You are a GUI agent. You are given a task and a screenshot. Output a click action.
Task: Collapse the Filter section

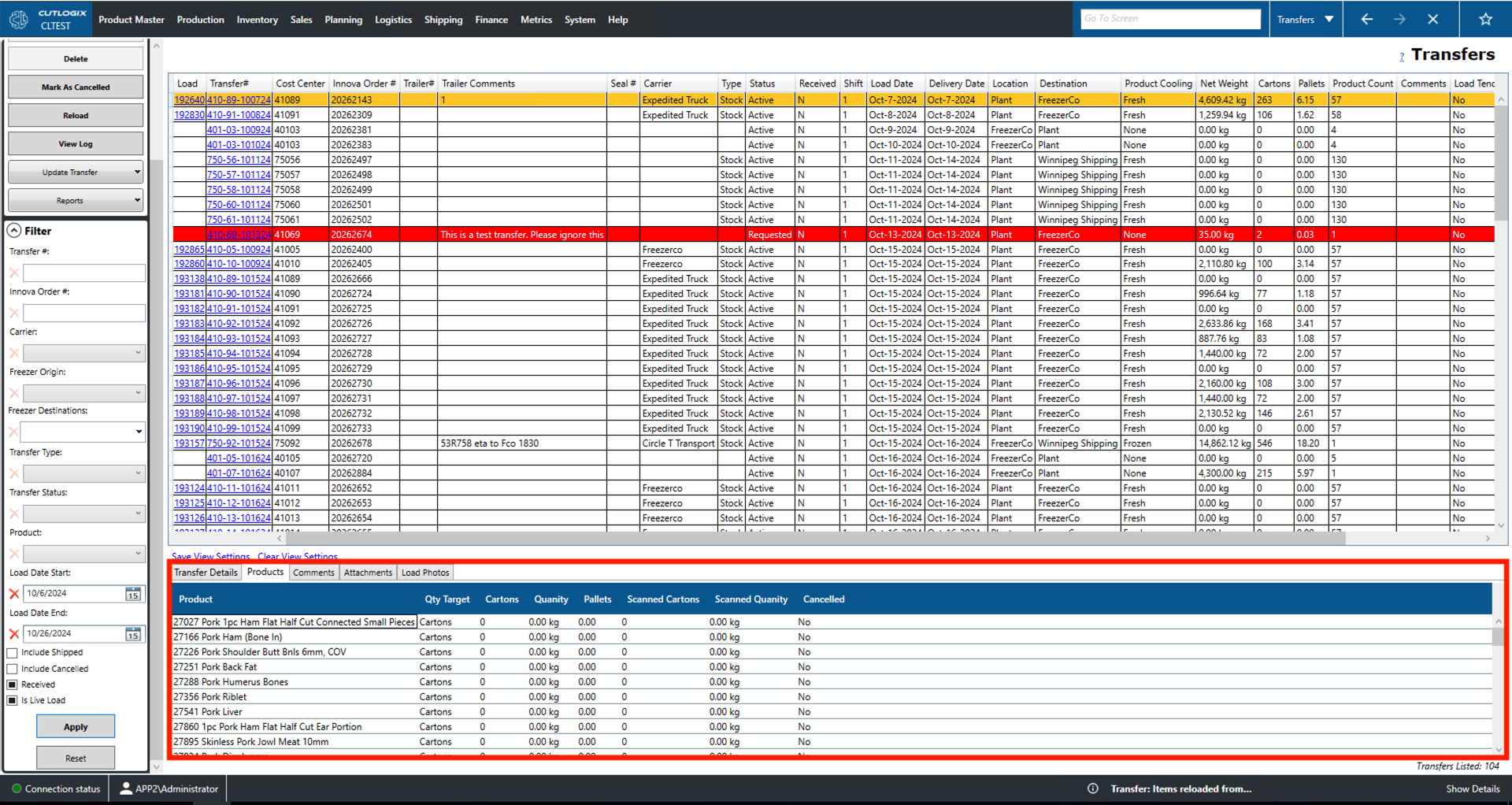pyautogui.click(x=13, y=230)
